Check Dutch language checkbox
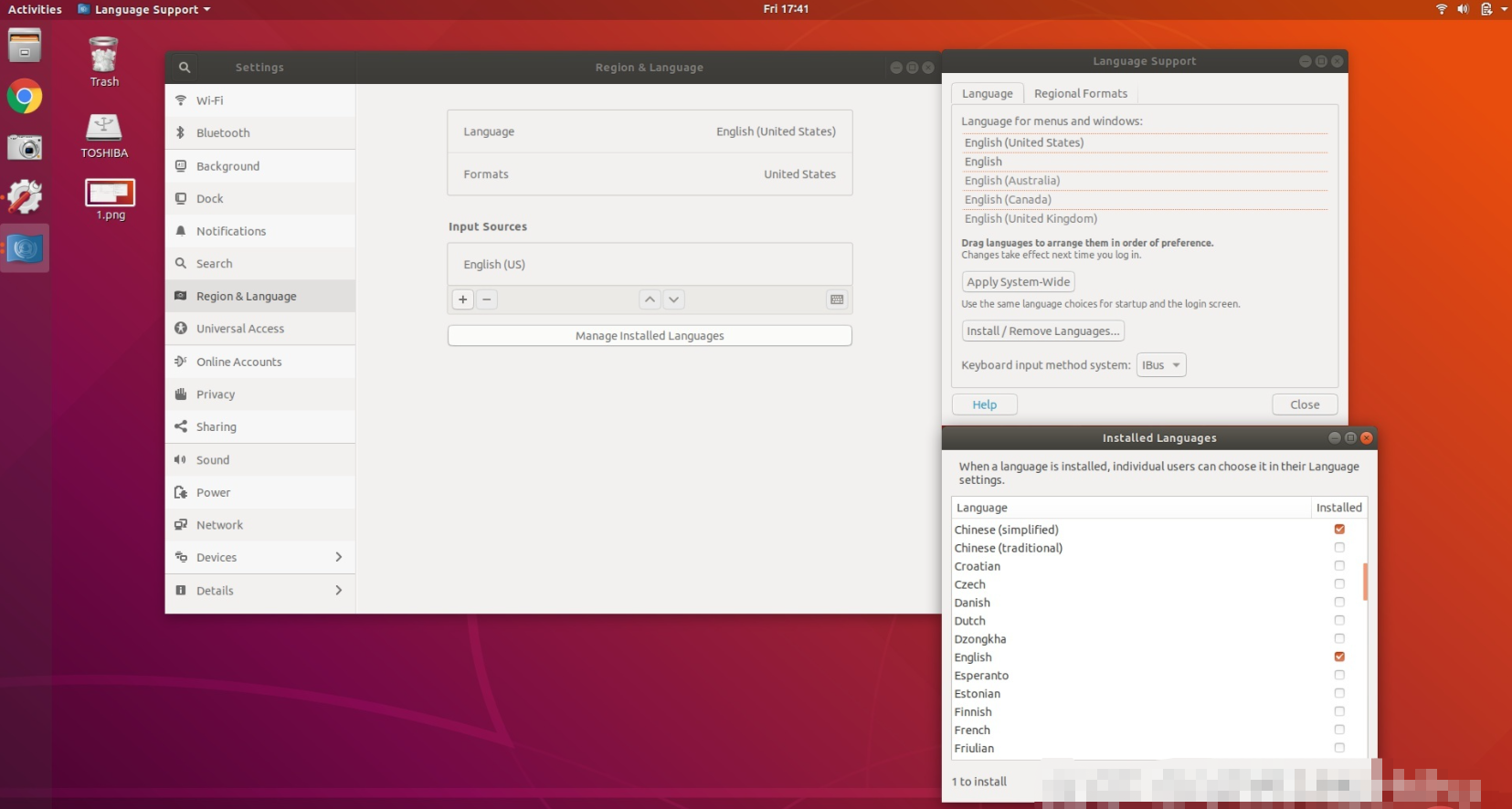 click(1339, 621)
